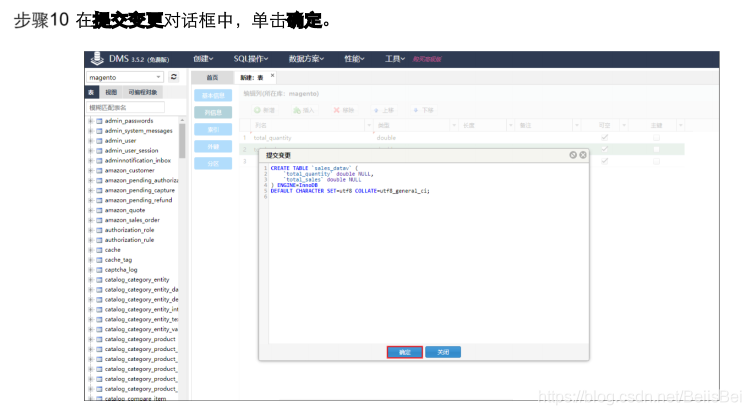751x415 pixels.
Task: Expand the cache tree node
Action: tap(91, 250)
